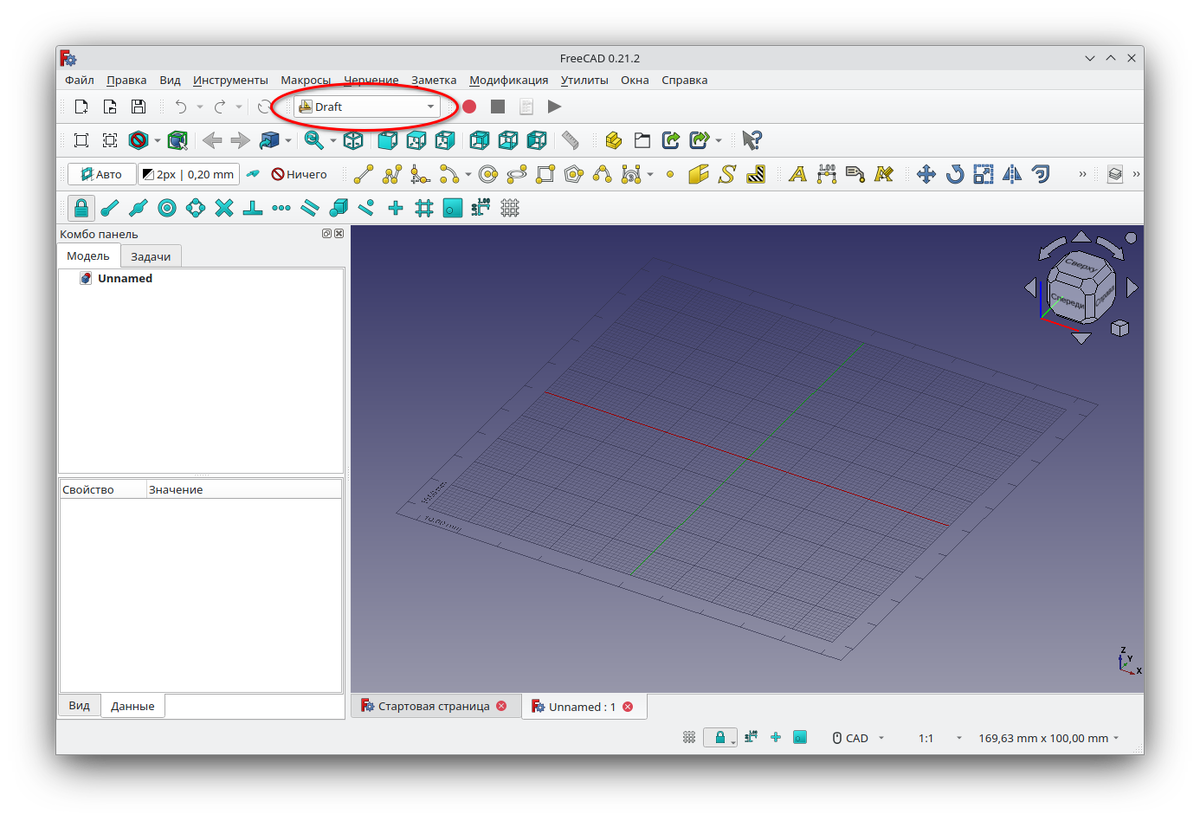The height and width of the screenshot is (821, 1200).
Task: Select the Draft Line tool
Action: [x=364, y=174]
